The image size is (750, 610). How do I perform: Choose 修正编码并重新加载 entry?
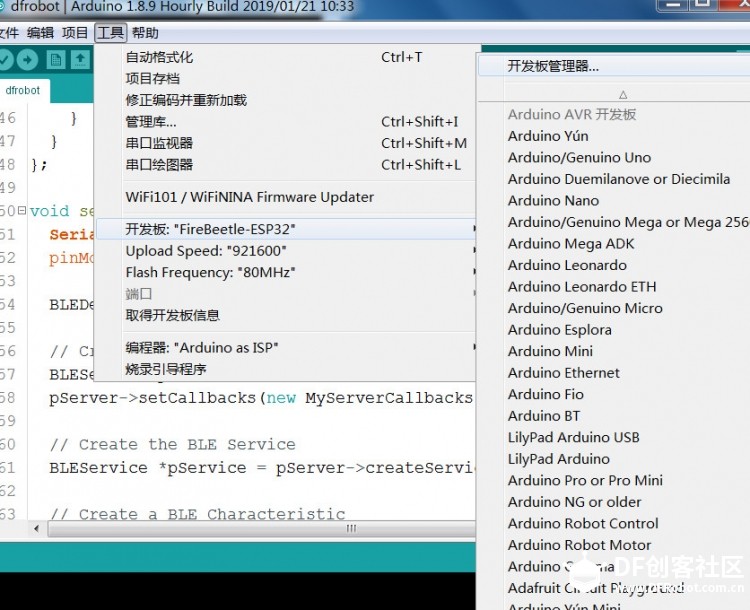coord(286,100)
